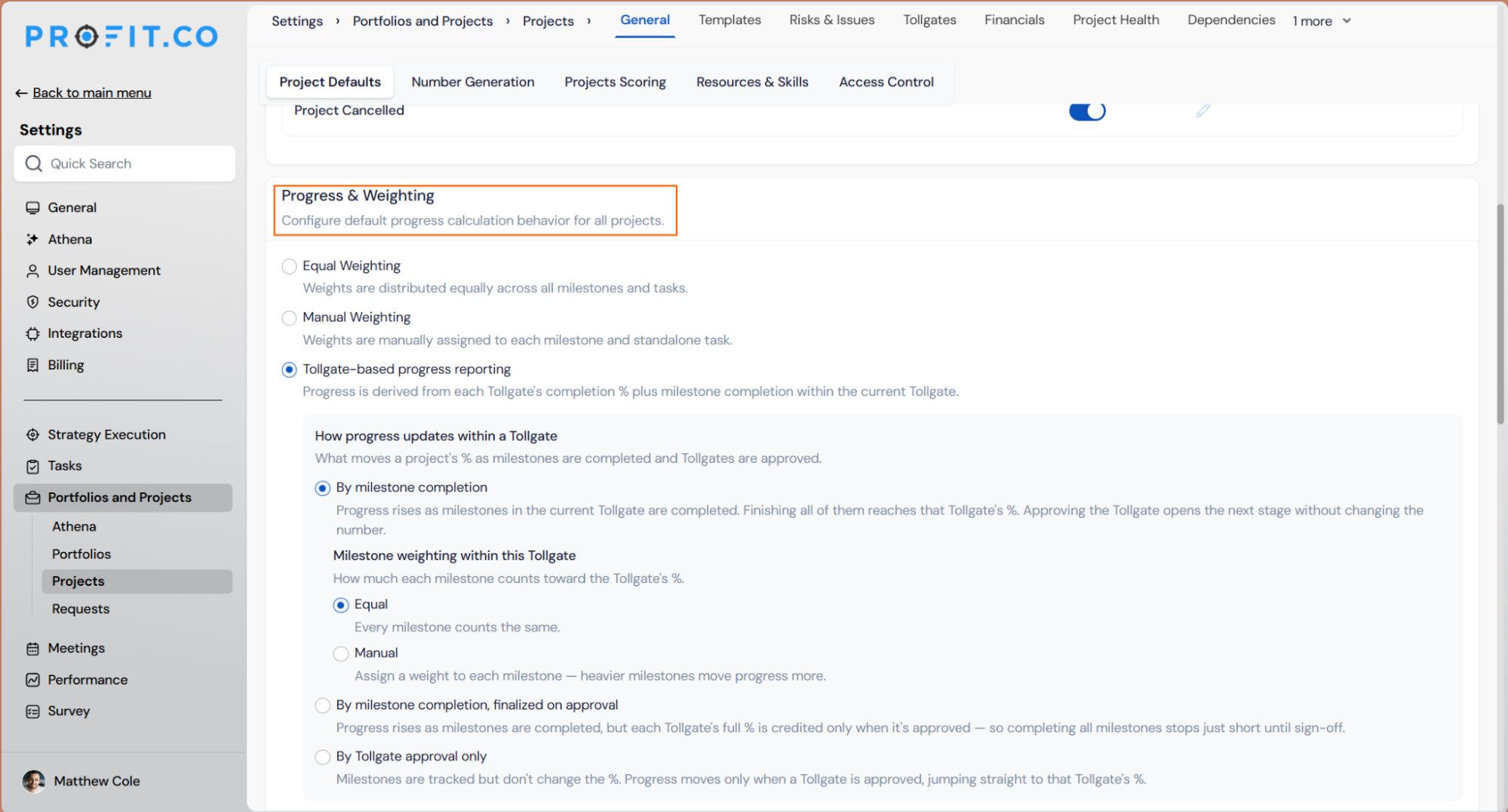This screenshot has height=812, width=1508.
Task: Switch to the Templates tab
Action: coord(729,20)
